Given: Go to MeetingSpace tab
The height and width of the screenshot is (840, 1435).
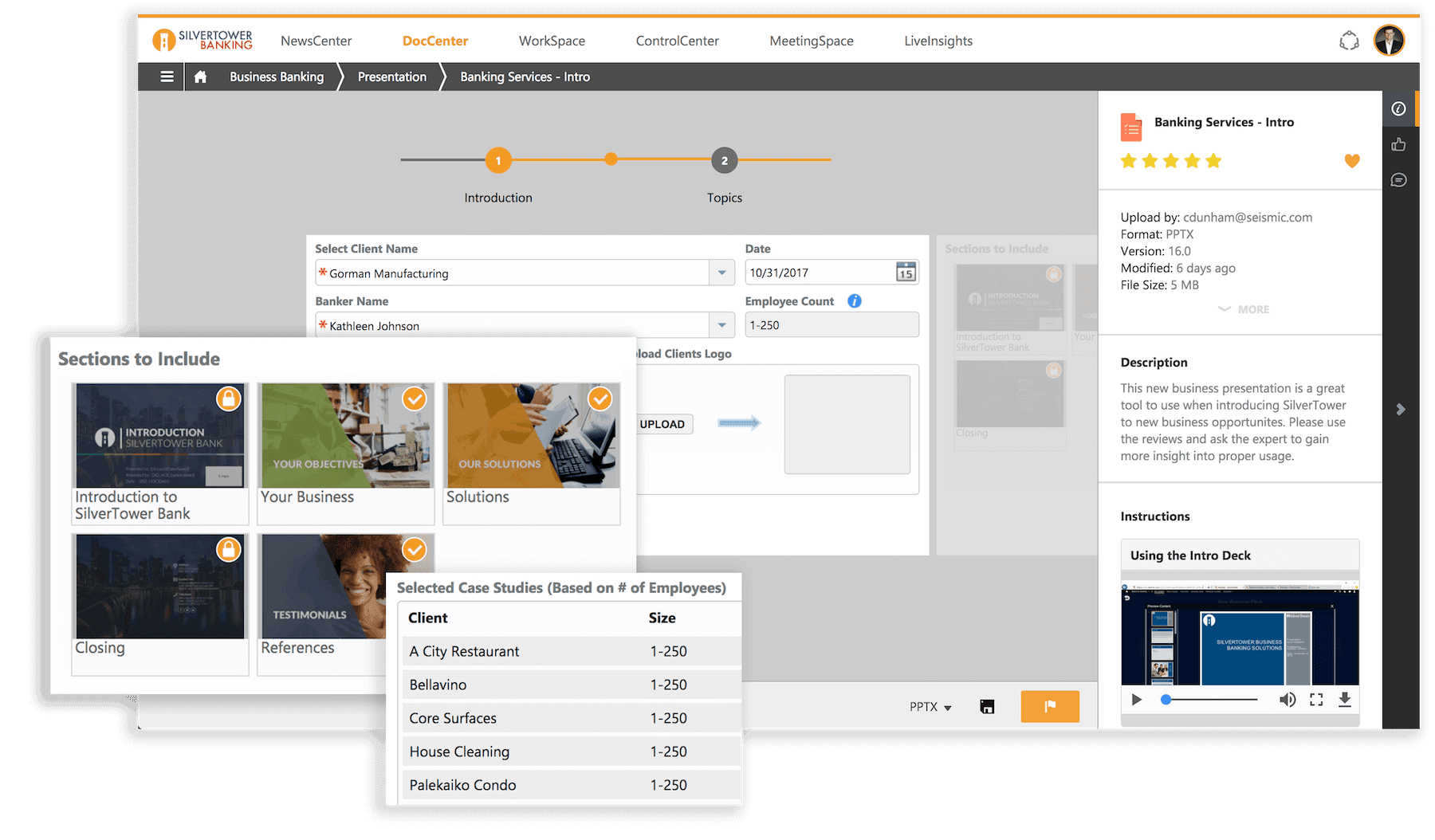Looking at the screenshot, I should (812, 41).
